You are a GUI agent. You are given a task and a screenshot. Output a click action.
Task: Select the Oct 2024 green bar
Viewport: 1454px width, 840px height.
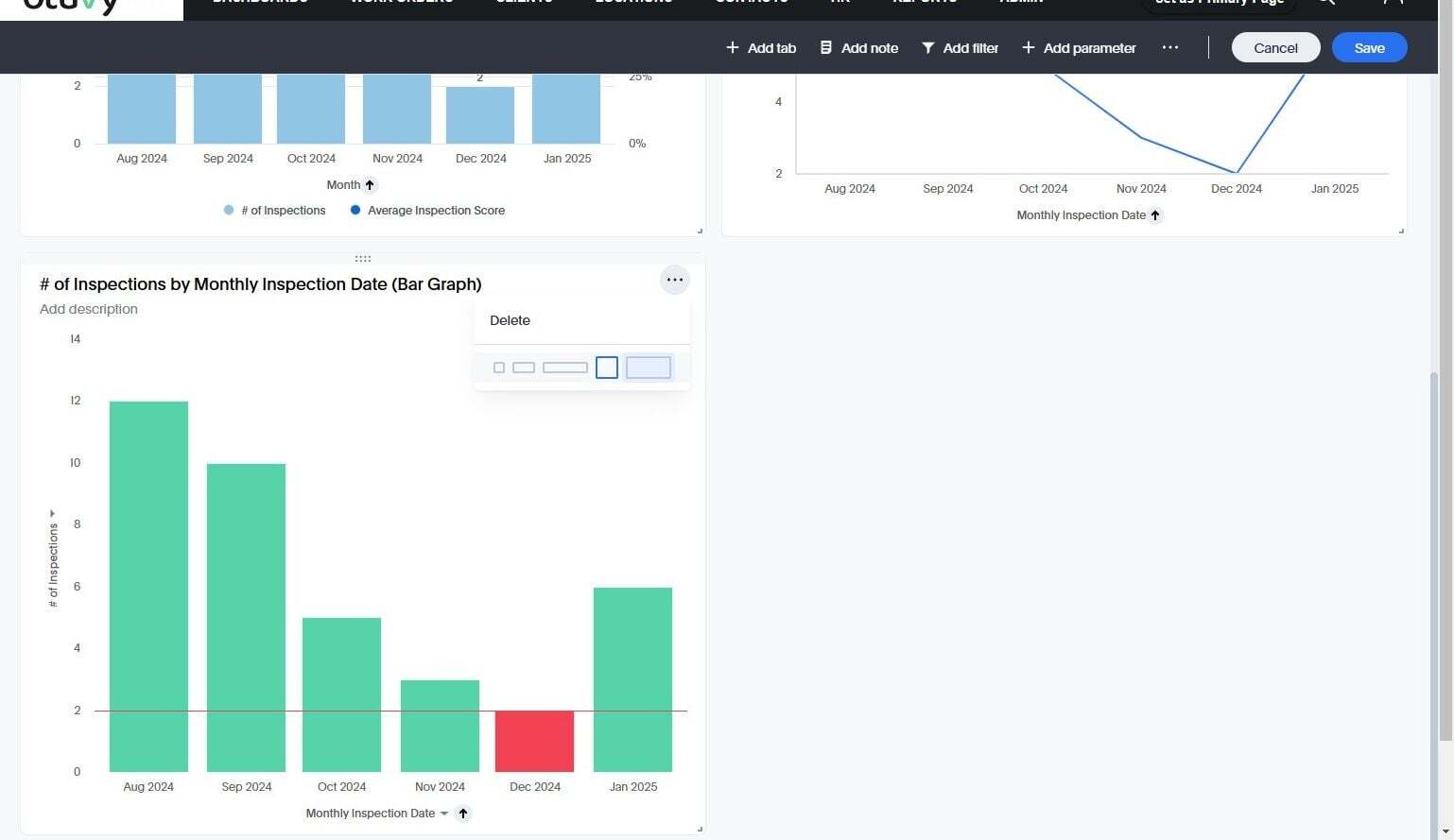(x=341, y=694)
